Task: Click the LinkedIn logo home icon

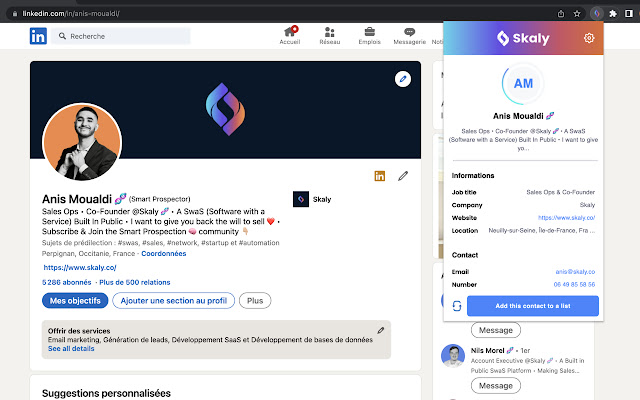Action: coord(38,36)
